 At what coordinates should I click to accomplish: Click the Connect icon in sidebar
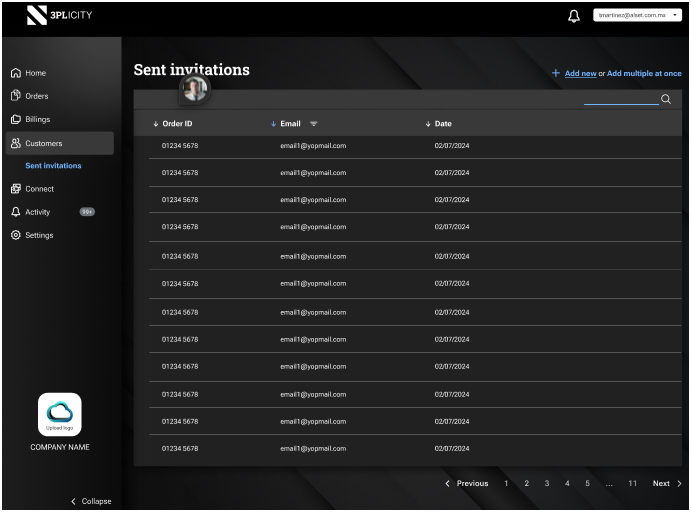click(x=16, y=189)
